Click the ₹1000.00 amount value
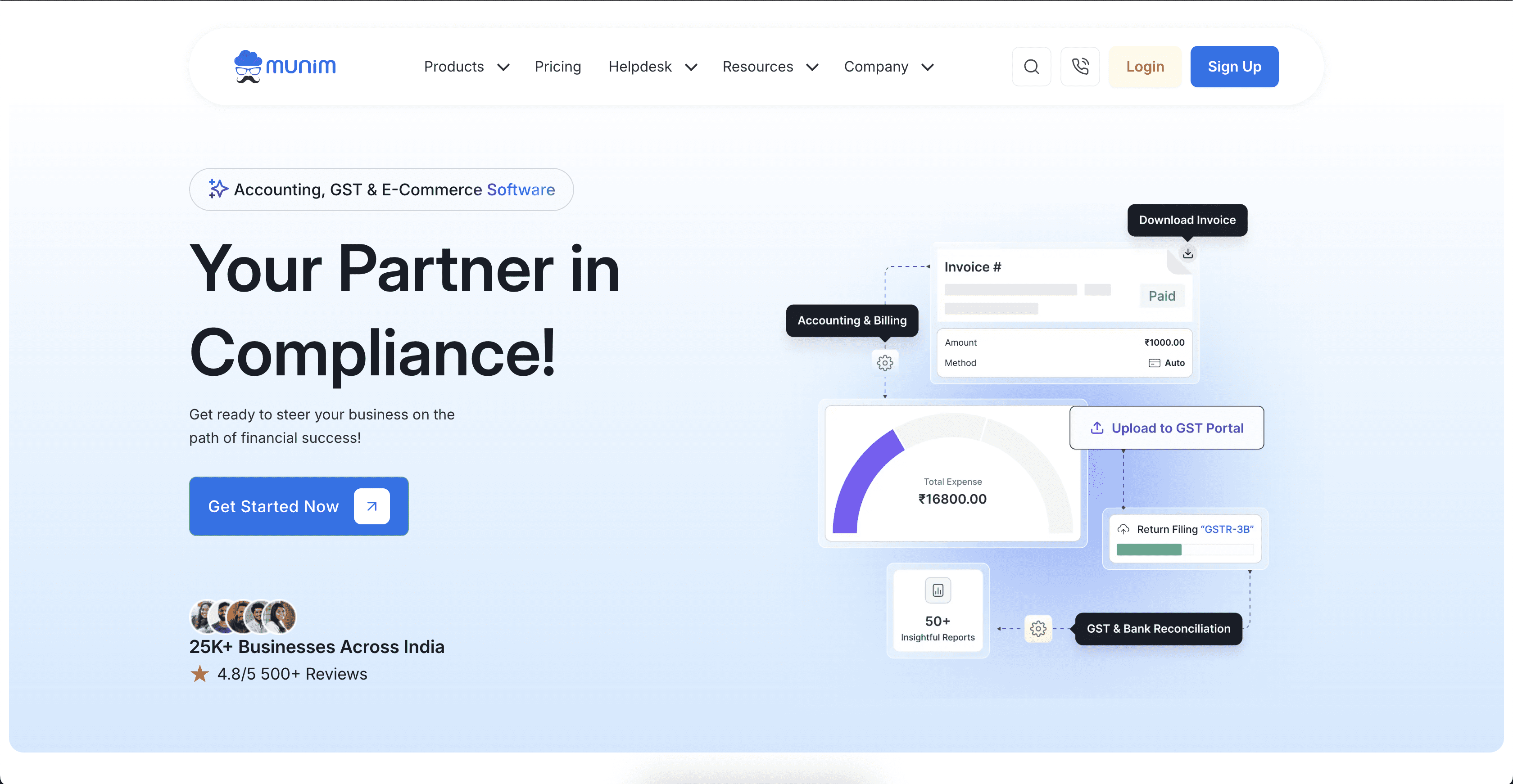 point(1164,342)
